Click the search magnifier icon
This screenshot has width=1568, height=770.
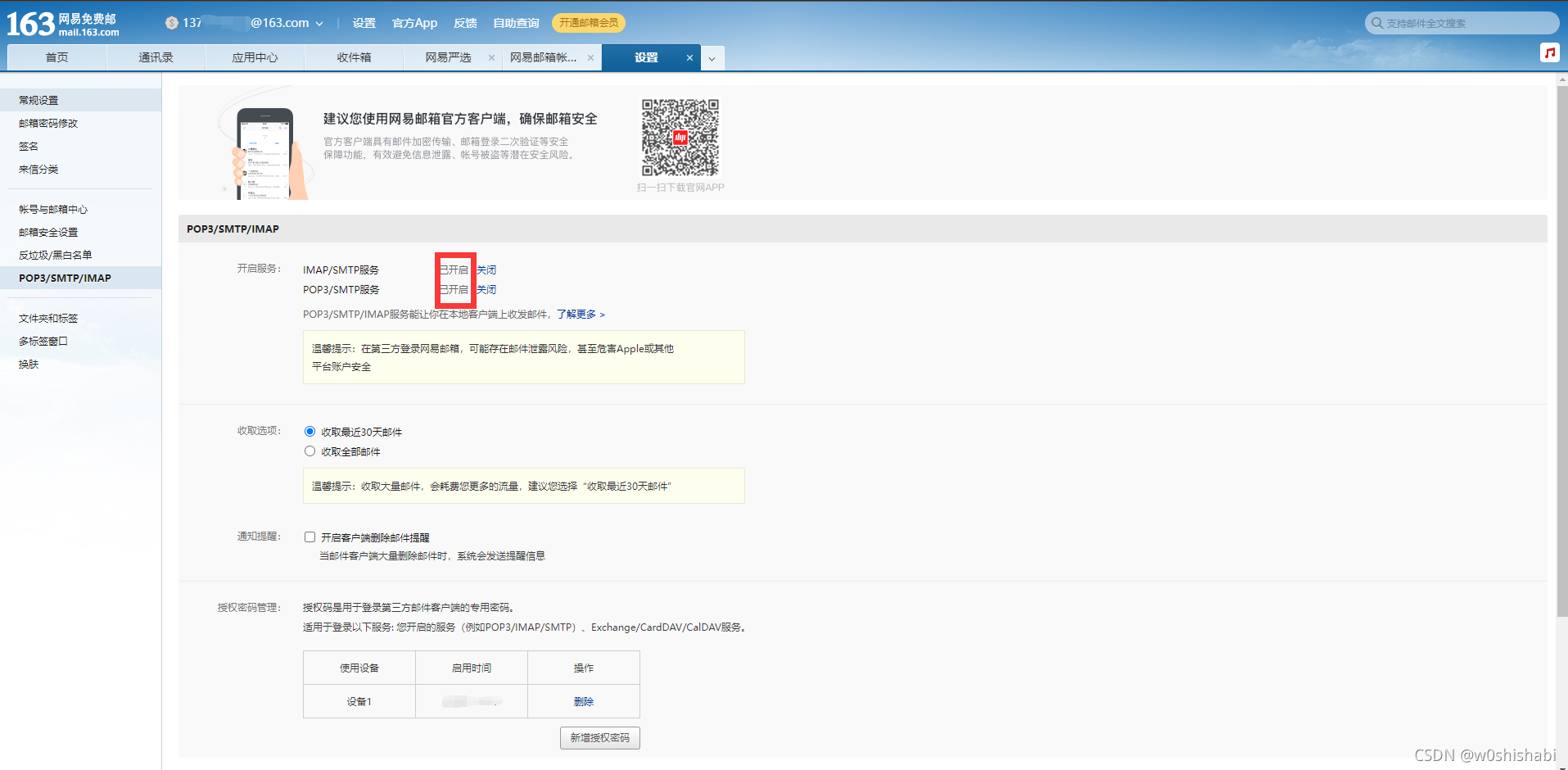pyautogui.click(x=1377, y=23)
